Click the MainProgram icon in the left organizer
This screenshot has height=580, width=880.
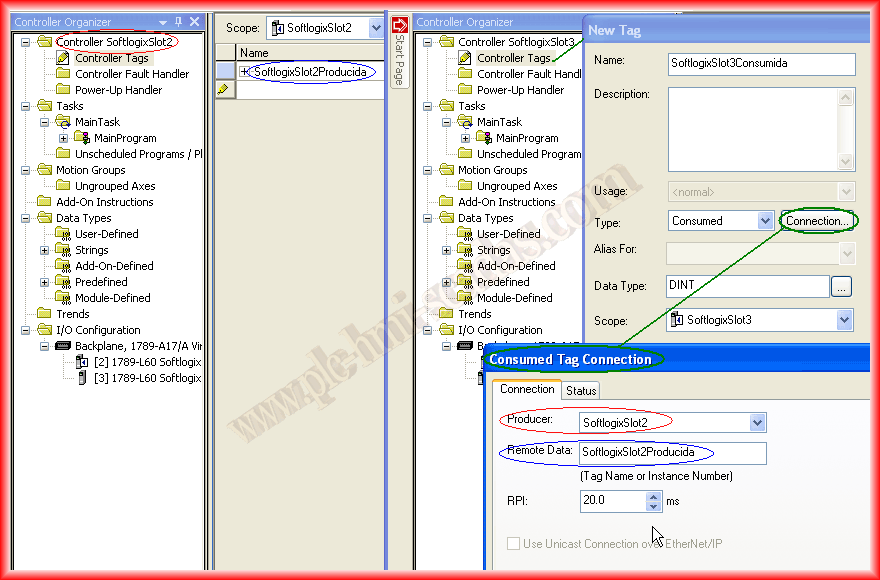84,138
